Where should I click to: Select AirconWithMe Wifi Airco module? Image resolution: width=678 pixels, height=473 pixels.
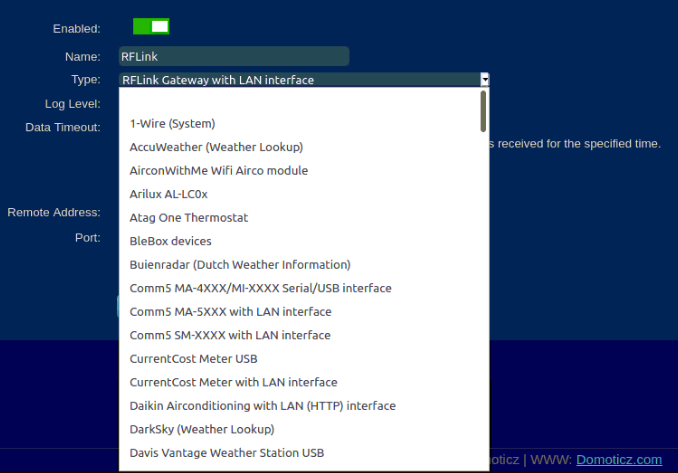coord(304,170)
